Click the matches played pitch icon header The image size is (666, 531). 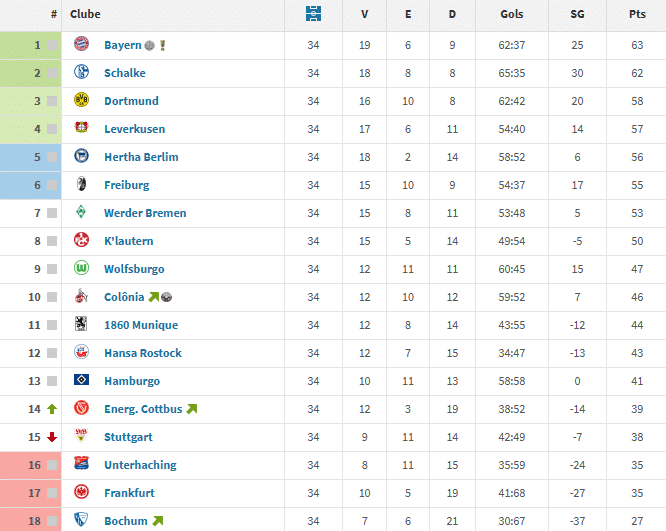[314, 15]
